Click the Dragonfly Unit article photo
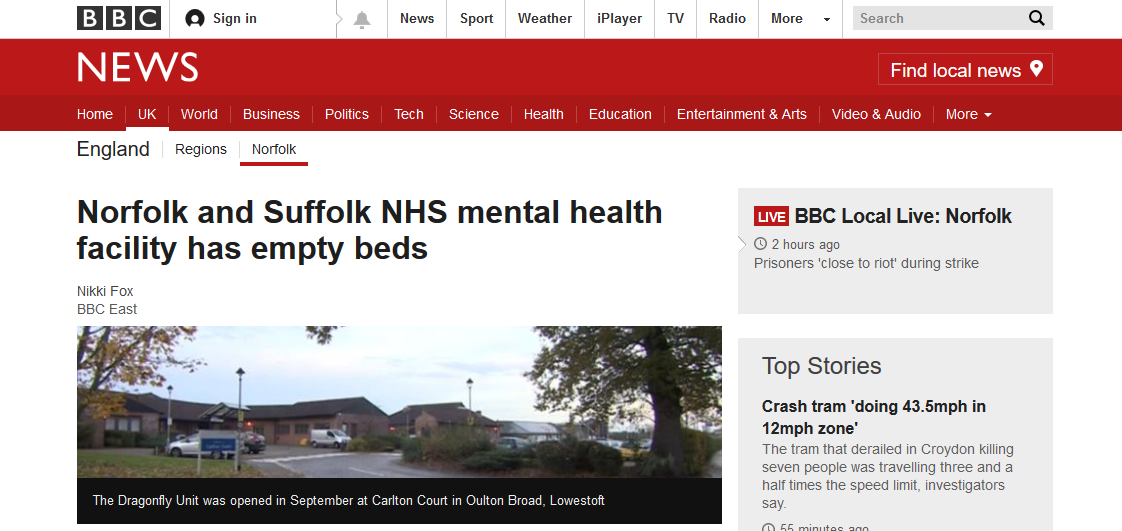 (x=399, y=401)
